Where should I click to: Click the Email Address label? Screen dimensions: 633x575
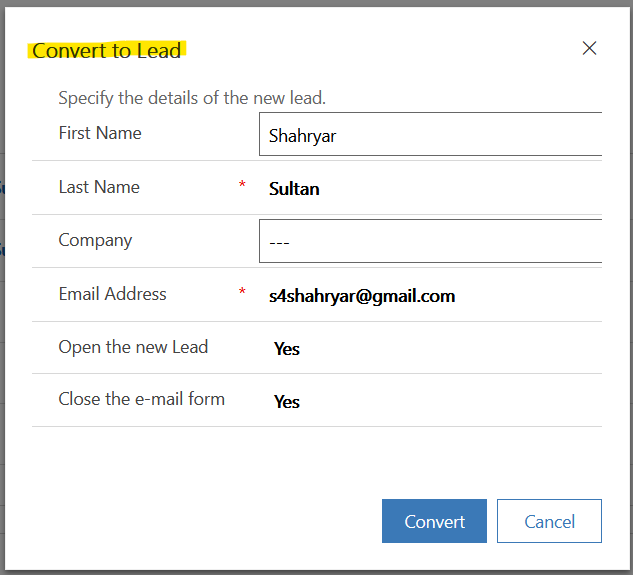pos(112,294)
